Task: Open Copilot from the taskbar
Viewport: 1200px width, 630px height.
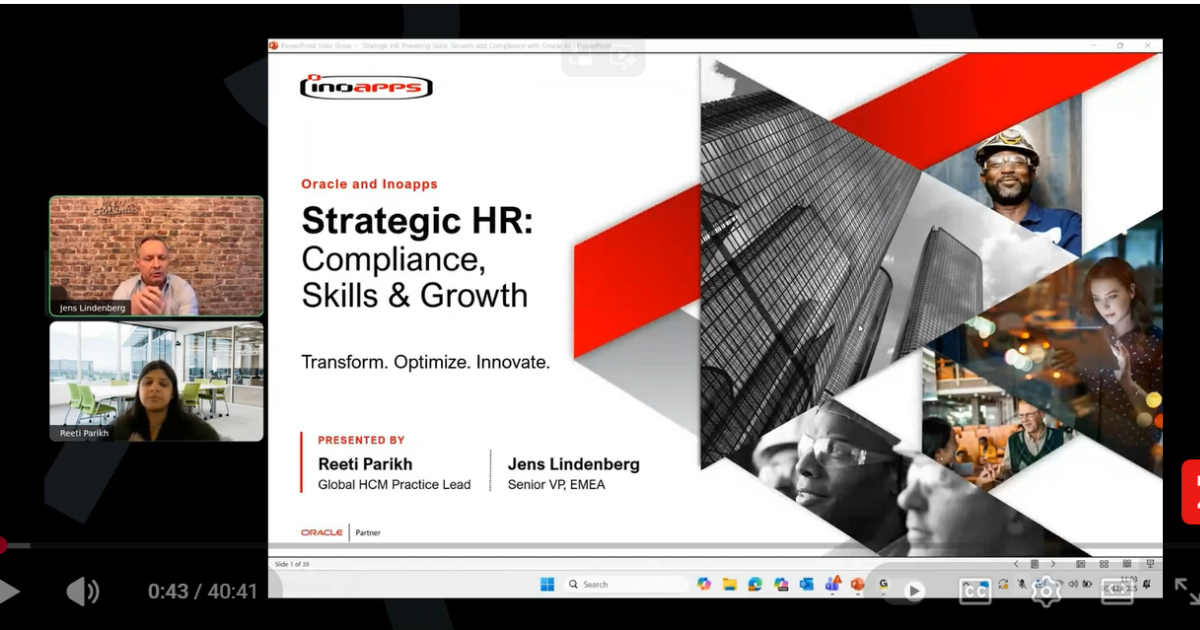Action: click(x=704, y=584)
